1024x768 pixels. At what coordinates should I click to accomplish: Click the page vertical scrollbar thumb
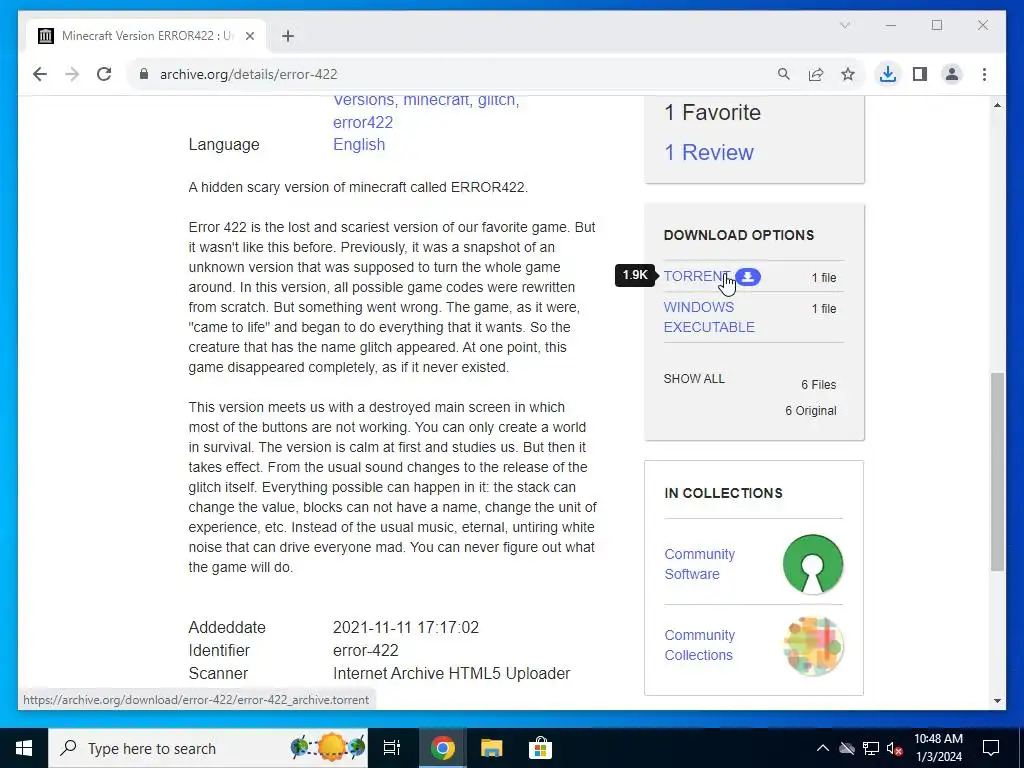click(997, 472)
